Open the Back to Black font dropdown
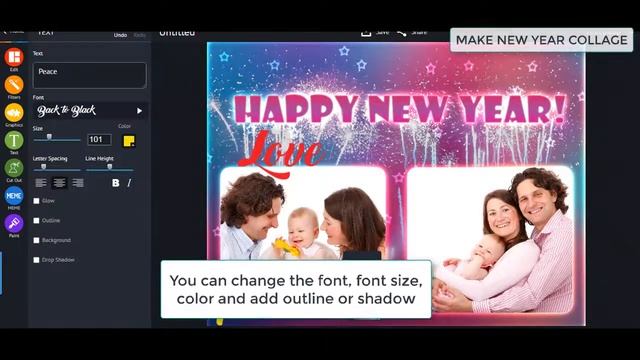This screenshot has width=640, height=360. (90, 111)
